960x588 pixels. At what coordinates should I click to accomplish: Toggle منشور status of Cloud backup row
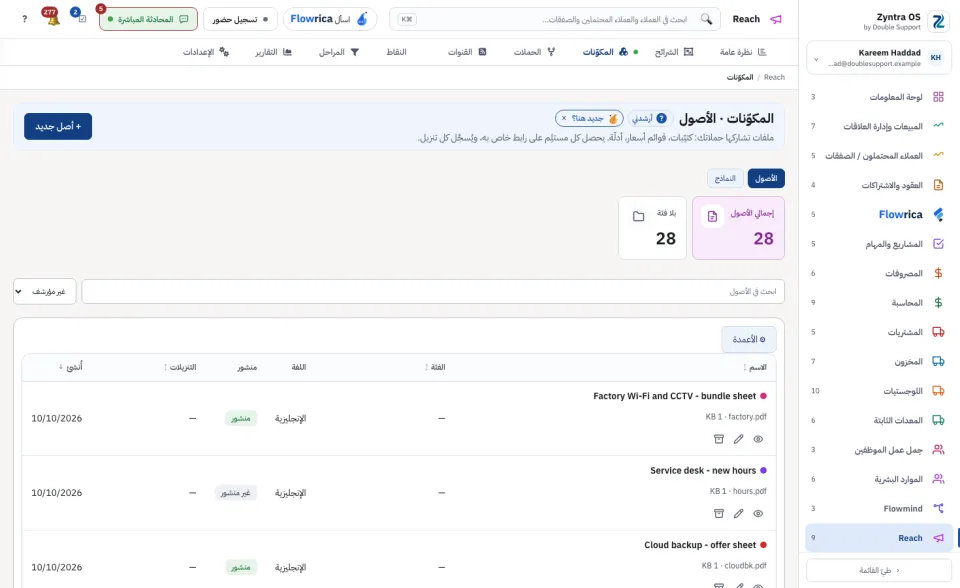click(x=241, y=568)
